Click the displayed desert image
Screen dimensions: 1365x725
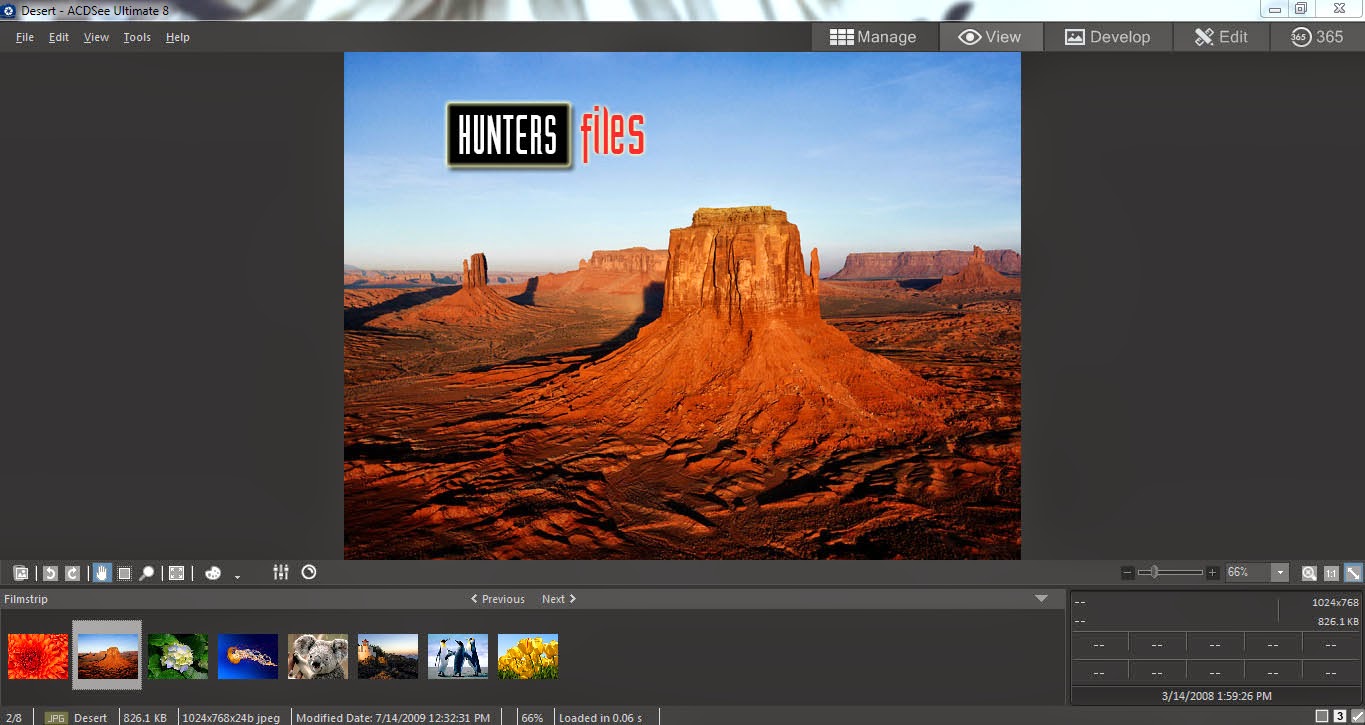[682, 306]
